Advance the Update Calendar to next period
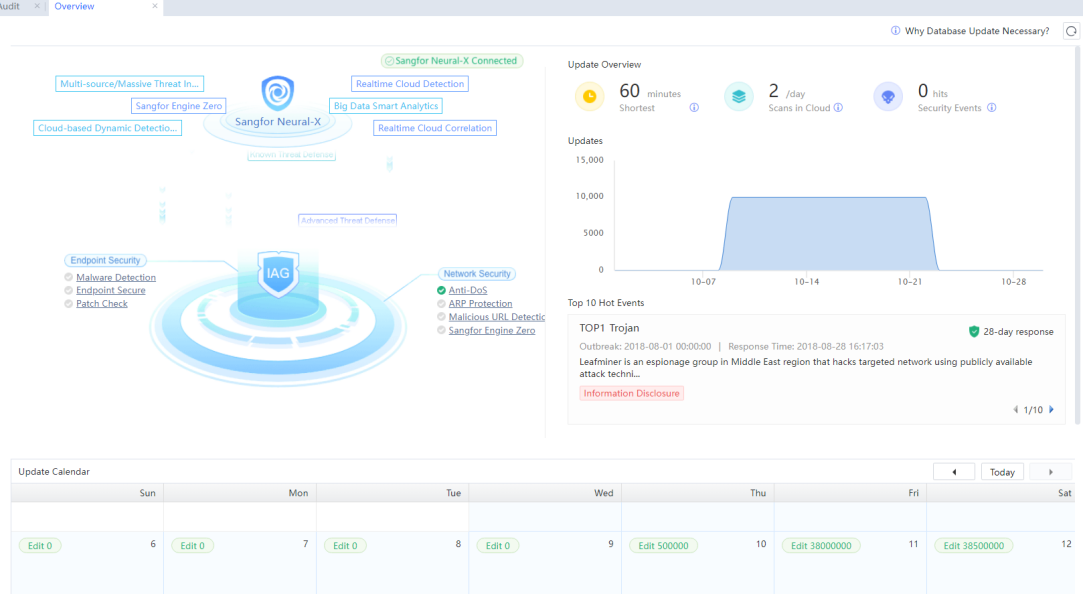Screen dimensions: 1083x594 click(x=1050, y=472)
